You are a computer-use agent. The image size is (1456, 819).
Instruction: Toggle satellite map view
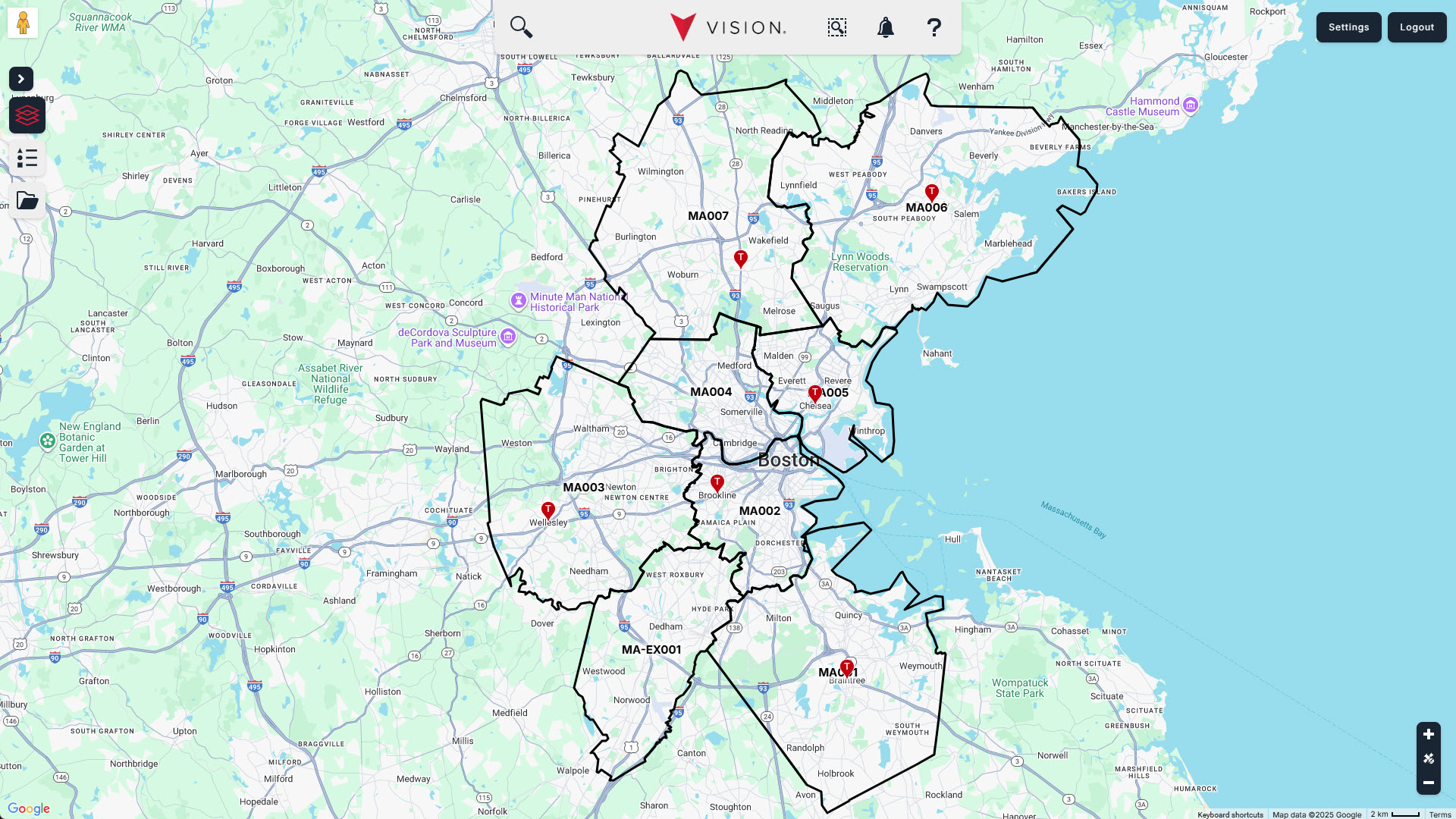click(x=1428, y=758)
